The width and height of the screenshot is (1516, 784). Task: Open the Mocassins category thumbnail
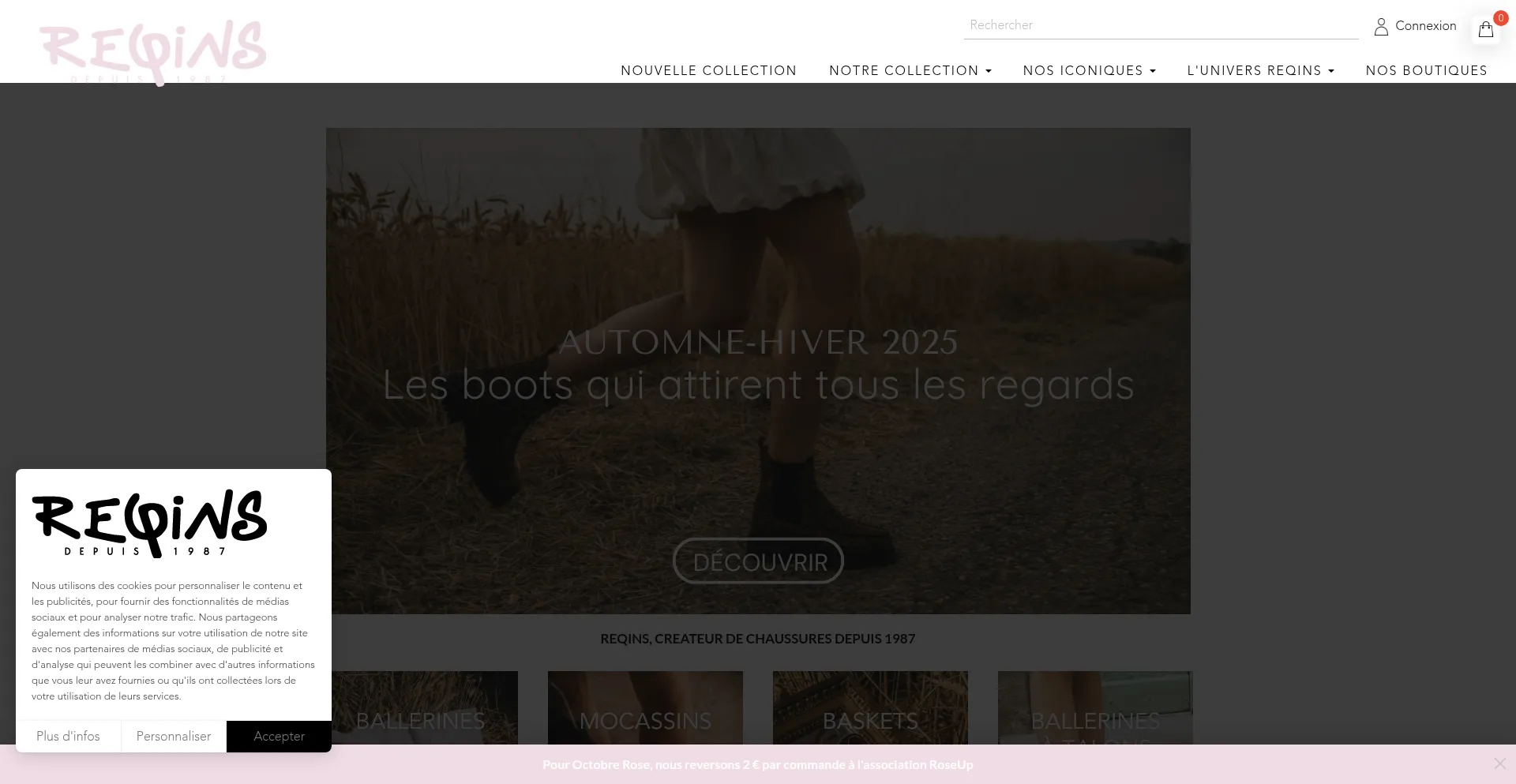pyautogui.click(x=645, y=708)
